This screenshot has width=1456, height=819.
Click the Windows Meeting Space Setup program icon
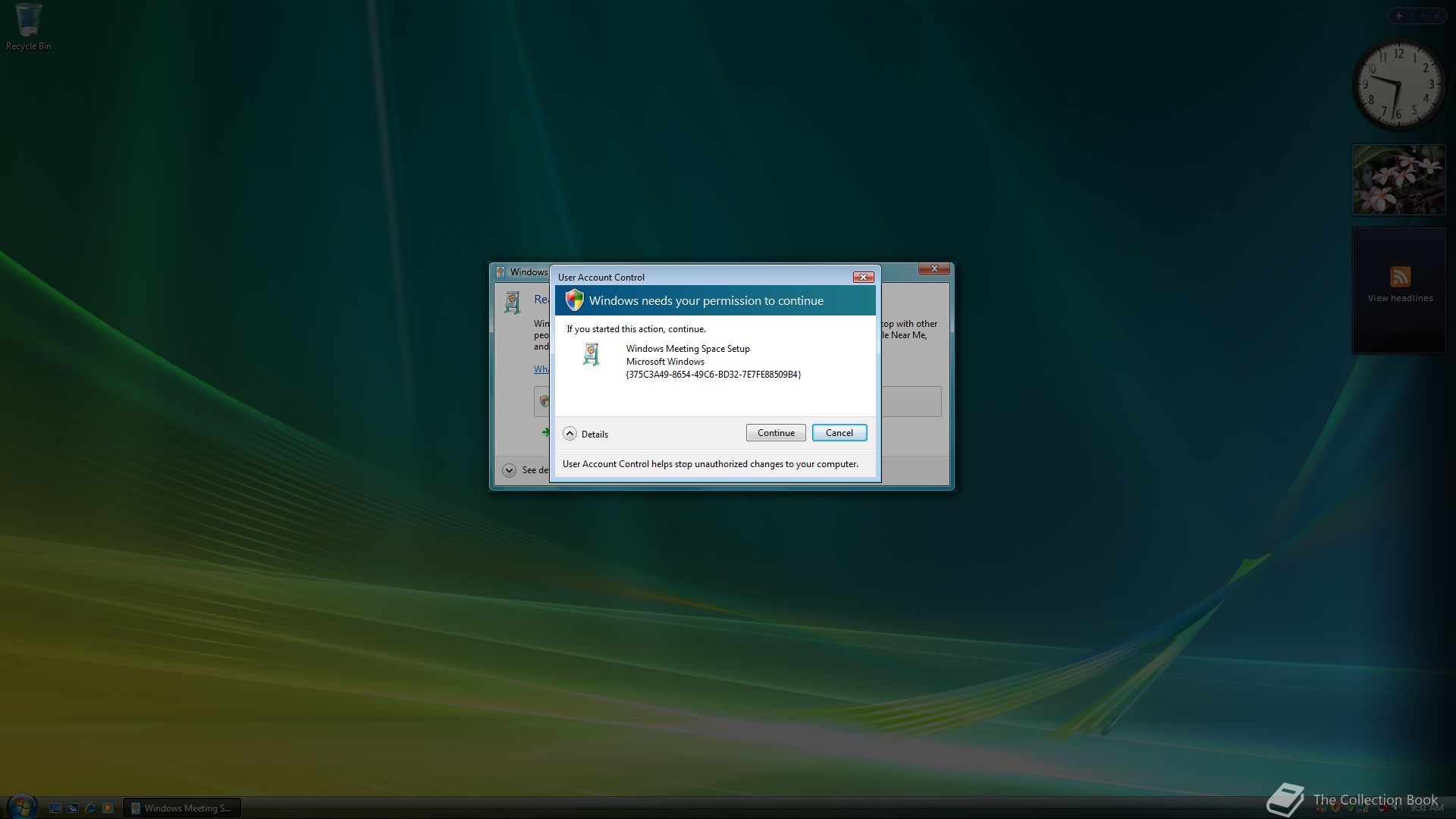pyautogui.click(x=591, y=354)
